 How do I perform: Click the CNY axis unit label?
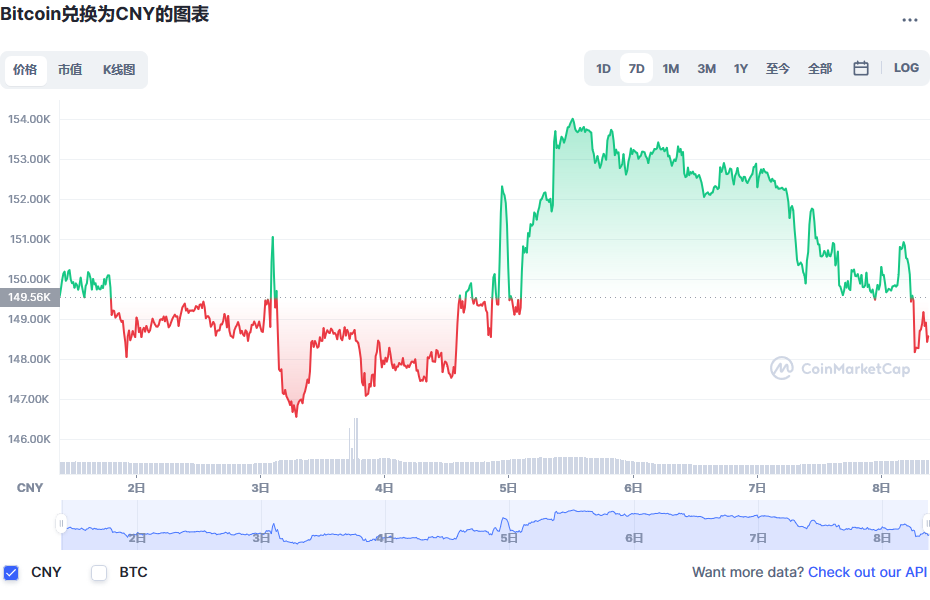click(x=30, y=488)
